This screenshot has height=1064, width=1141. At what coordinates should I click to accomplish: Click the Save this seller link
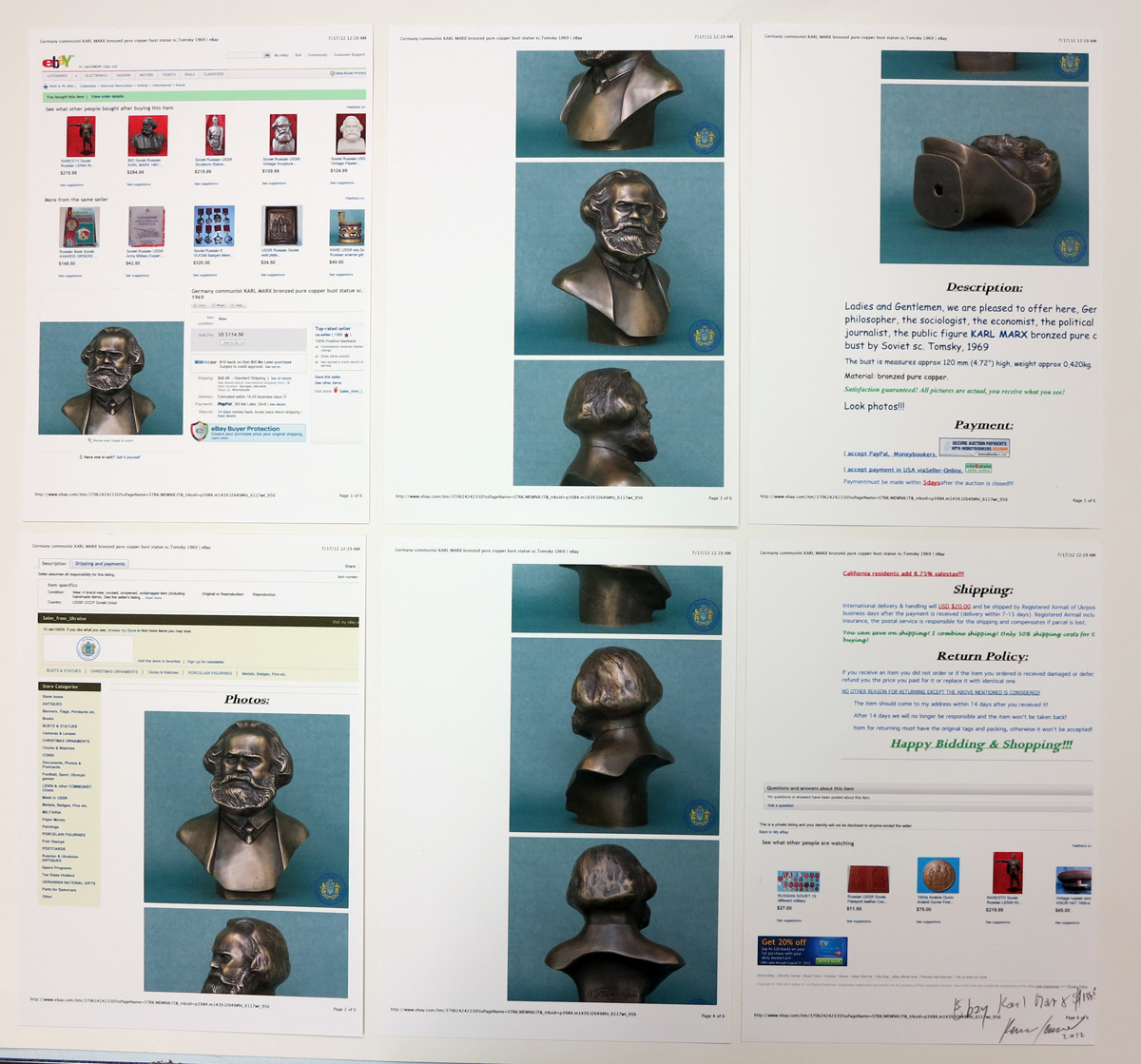point(328,377)
